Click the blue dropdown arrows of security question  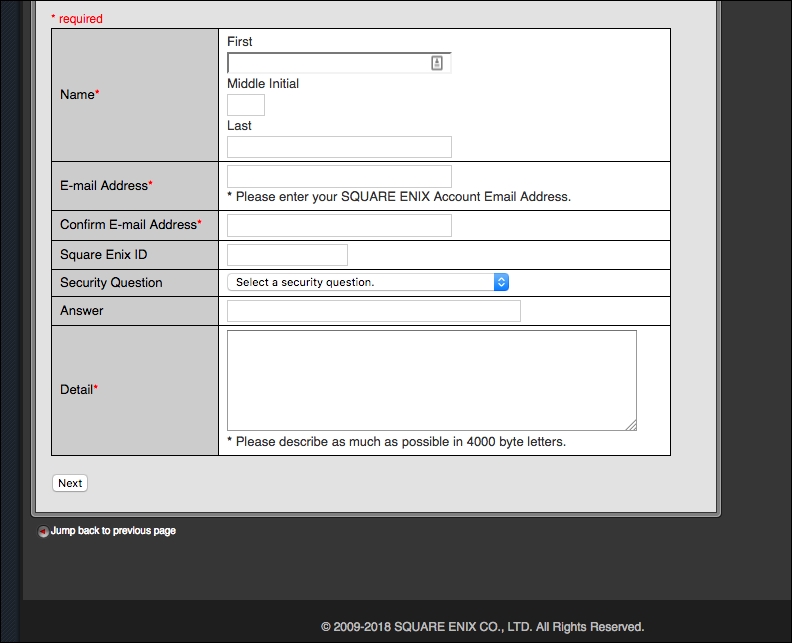(501, 282)
